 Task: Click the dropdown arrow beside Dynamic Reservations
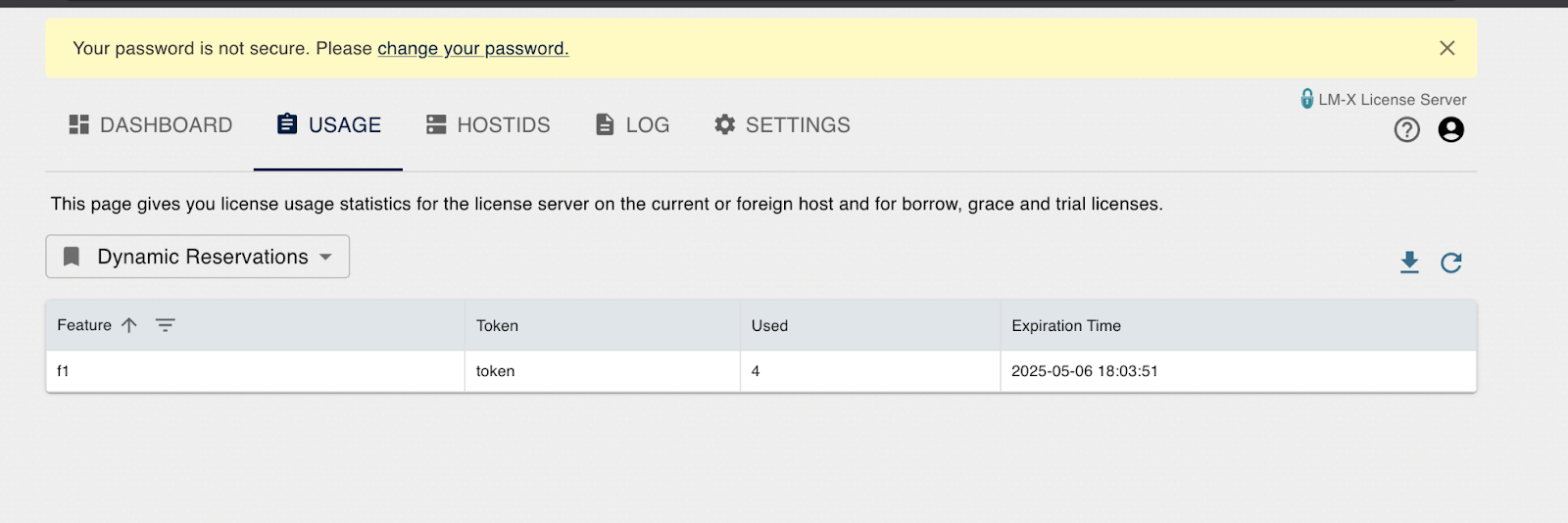(x=326, y=257)
